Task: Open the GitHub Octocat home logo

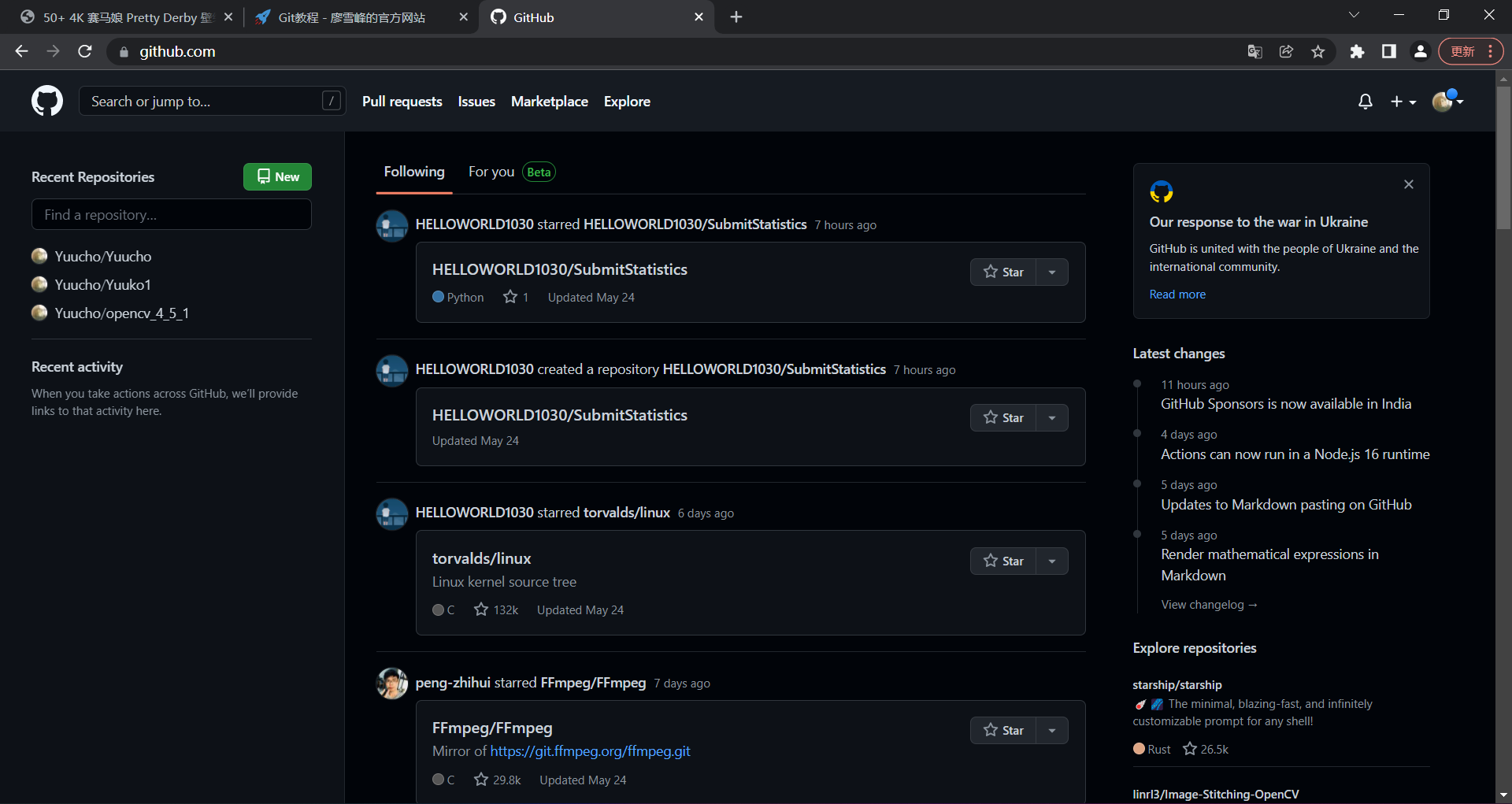Action: pyautogui.click(x=47, y=101)
